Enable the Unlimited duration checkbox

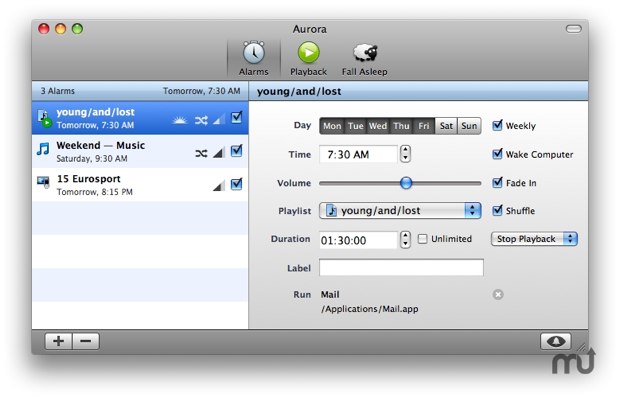422,239
